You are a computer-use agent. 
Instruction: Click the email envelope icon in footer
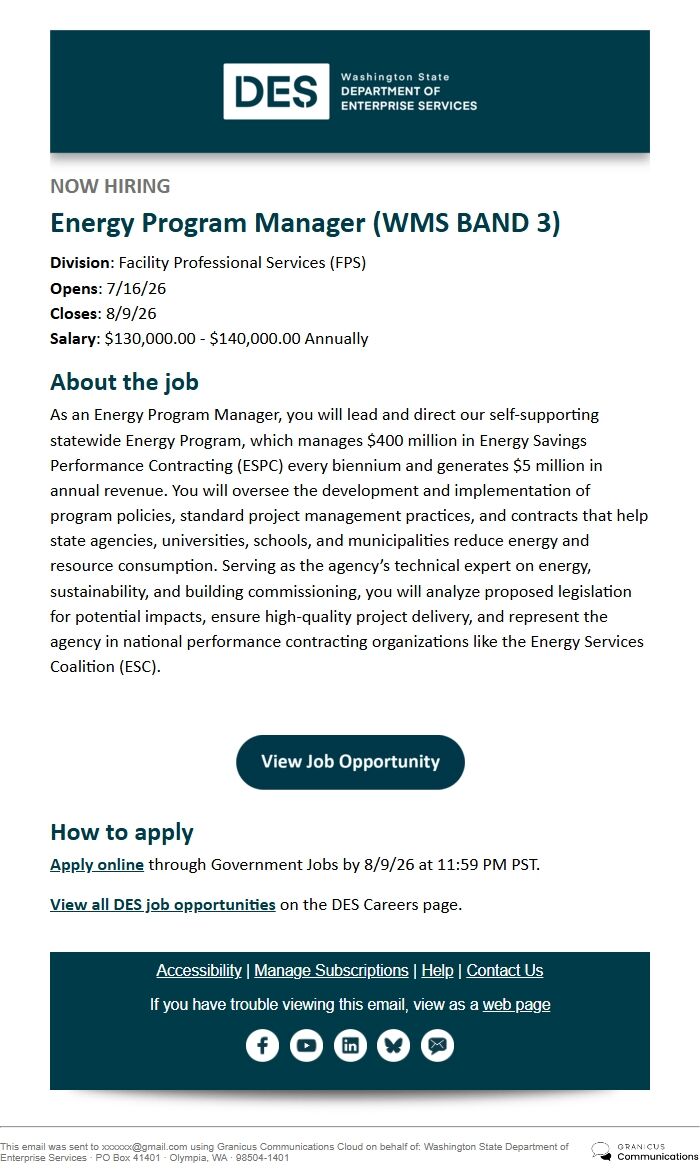tap(438, 1046)
